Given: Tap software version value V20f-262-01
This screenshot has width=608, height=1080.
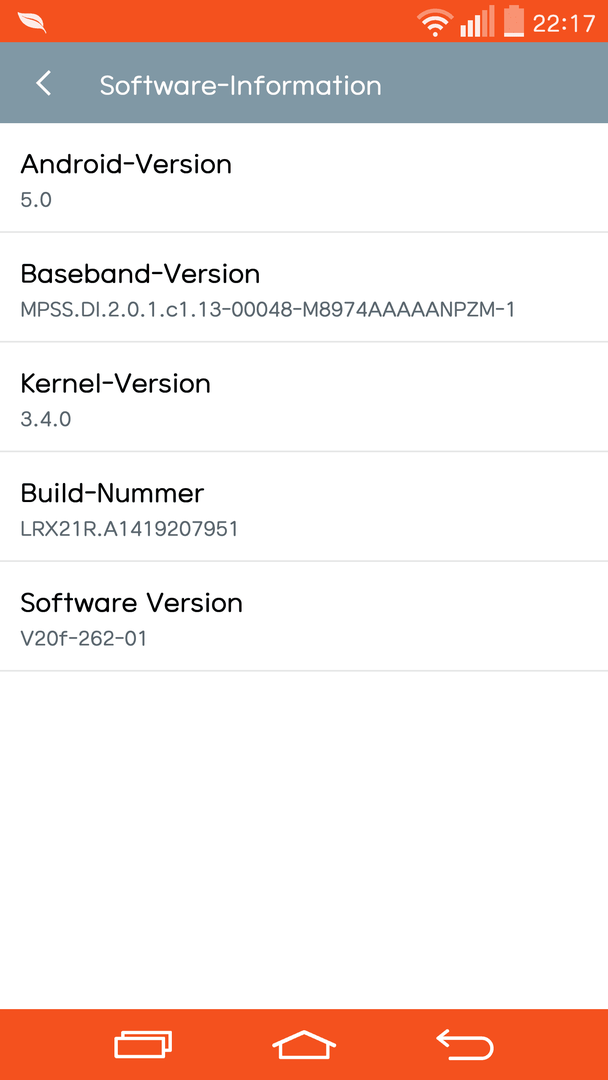Looking at the screenshot, I should coord(84,638).
